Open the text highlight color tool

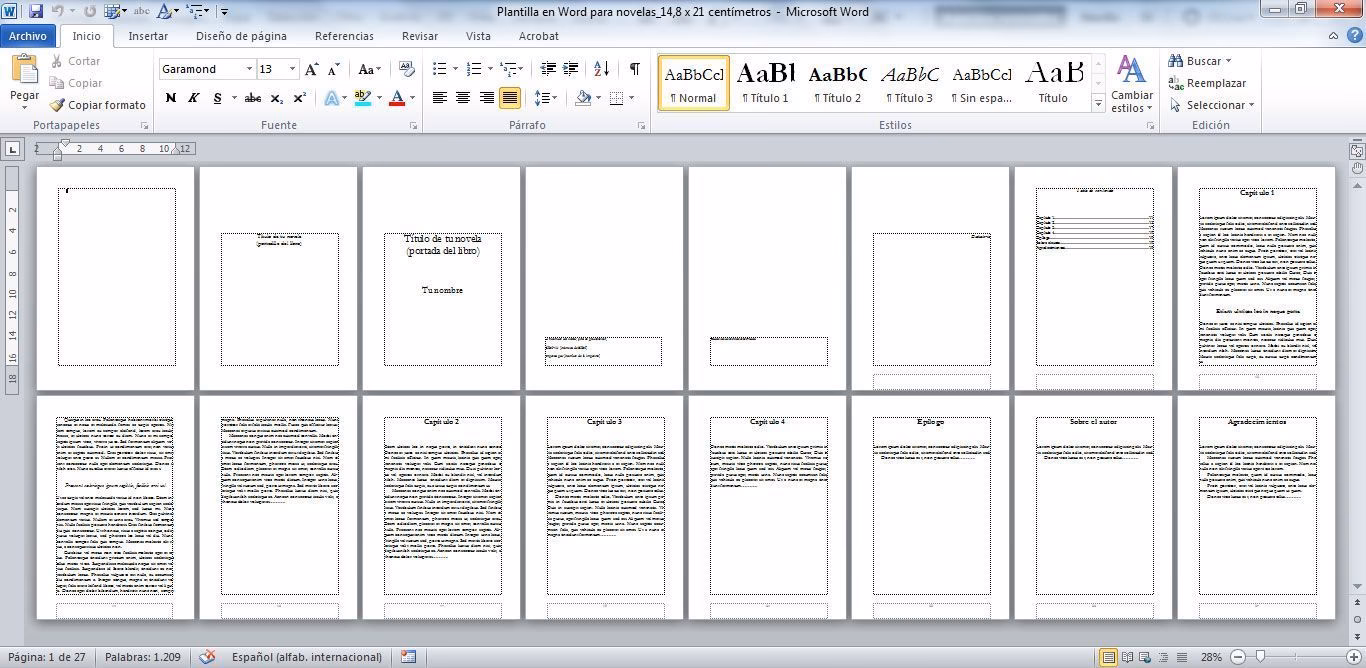point(363,97)
